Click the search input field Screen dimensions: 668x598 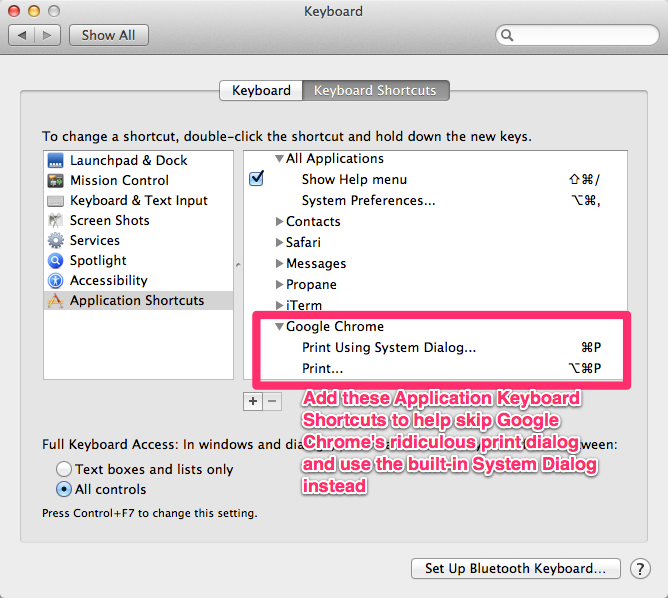(x=577, y=35)
